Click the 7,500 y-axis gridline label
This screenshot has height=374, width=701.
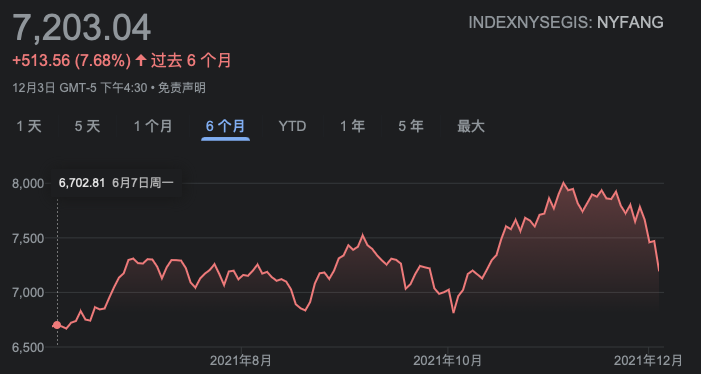[x=28, y=238]
